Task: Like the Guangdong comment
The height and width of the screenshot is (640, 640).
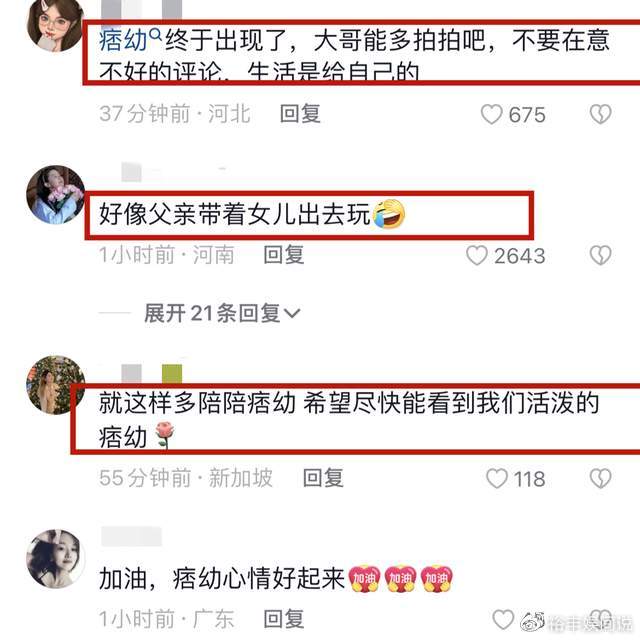Action: tap(503, 620)
